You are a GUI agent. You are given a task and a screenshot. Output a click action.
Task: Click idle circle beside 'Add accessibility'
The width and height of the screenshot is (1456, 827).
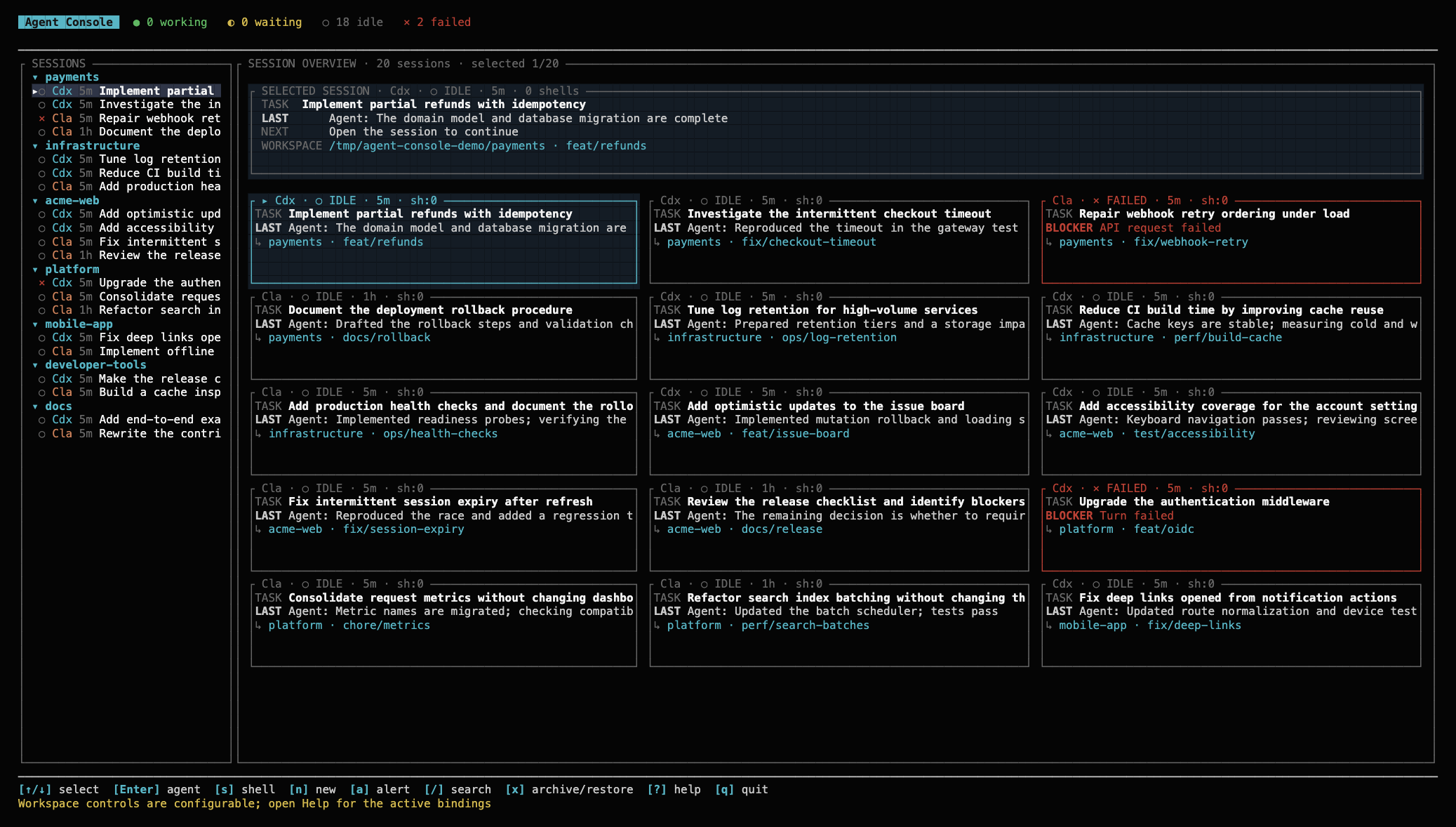(42, 228)
